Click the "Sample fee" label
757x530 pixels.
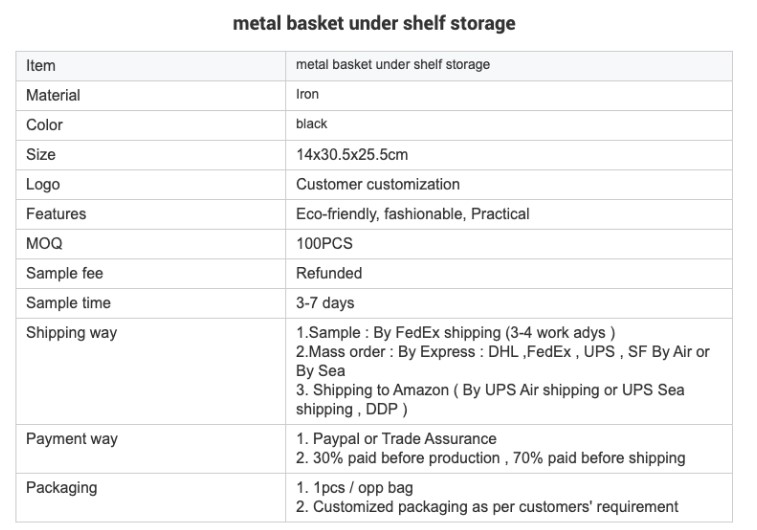(64, 273)
